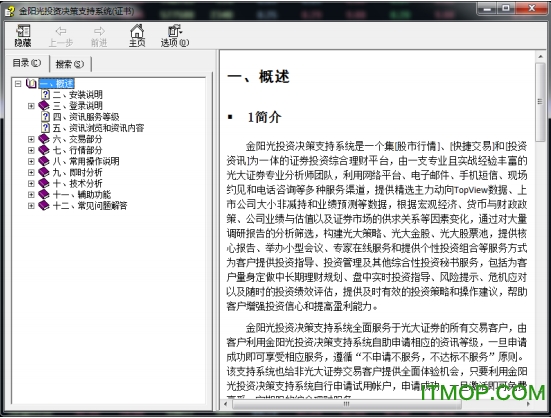Click the help app icon in title bar
The height and width of the screenshot is (418, 551).
tap(10, 11)
